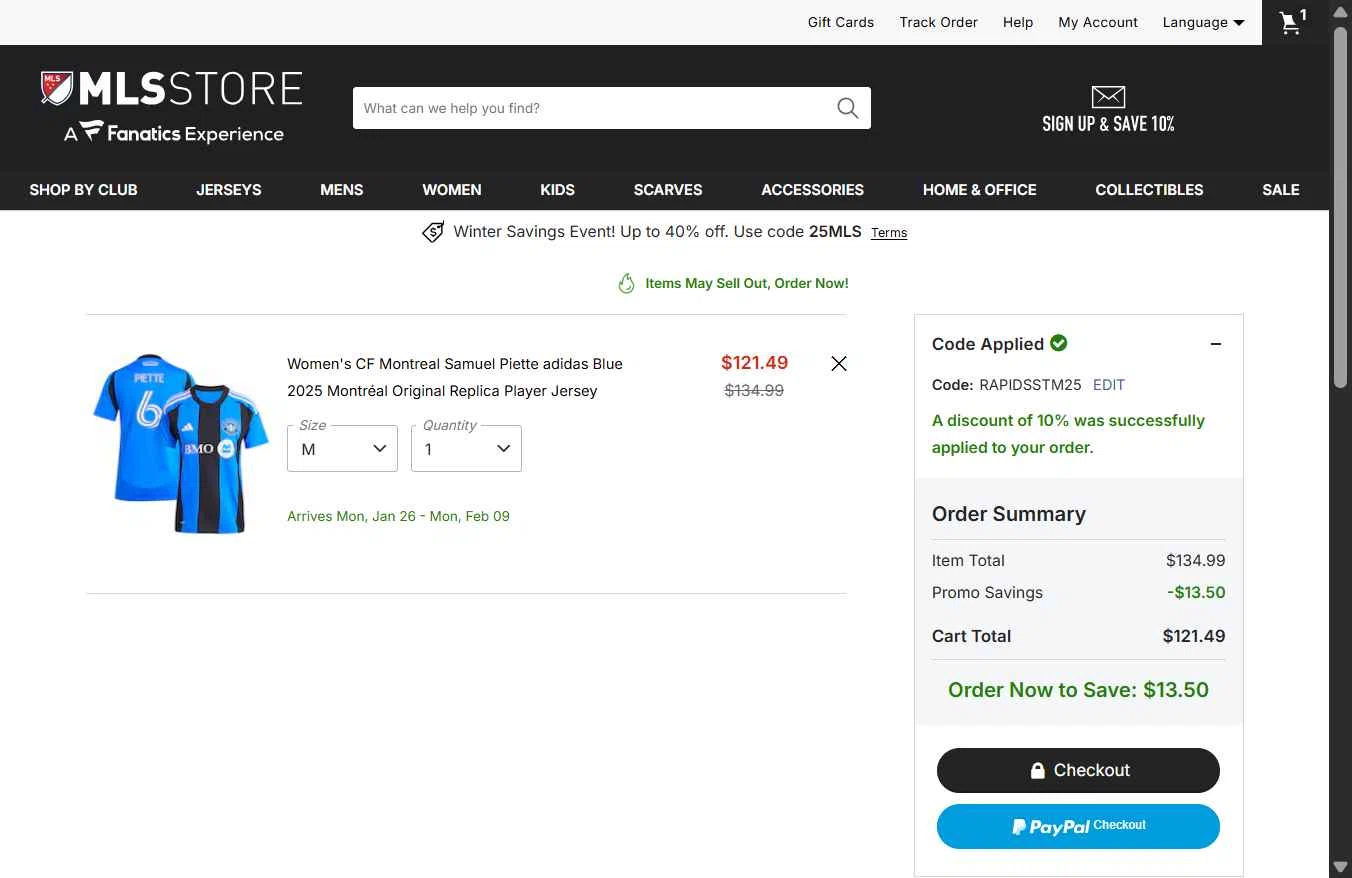The image size is (1352, 878).
Task: Click Sign Up & Save 10% text
Action: (1108, 124)
